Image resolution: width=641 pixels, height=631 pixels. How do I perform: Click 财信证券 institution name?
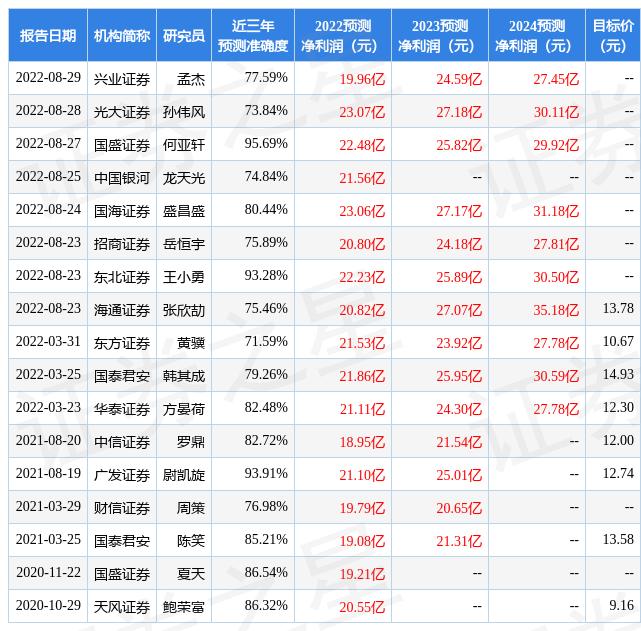121,508
